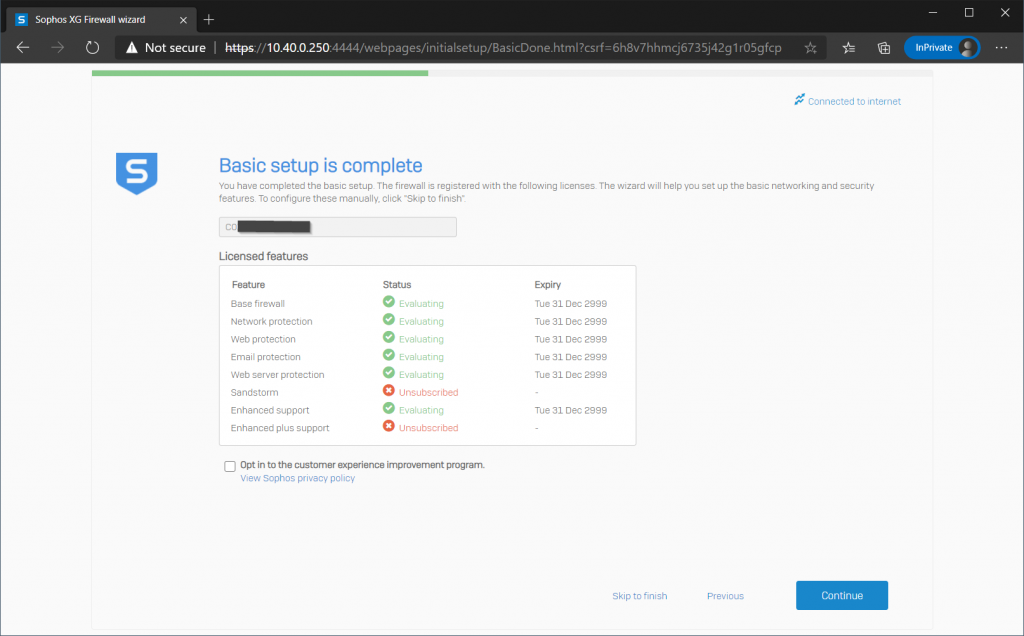Image resolution: width=1024 pixels, height=636 pixels.
Task: Click the wizard progress bar
Action: click(x=512, y=74)
